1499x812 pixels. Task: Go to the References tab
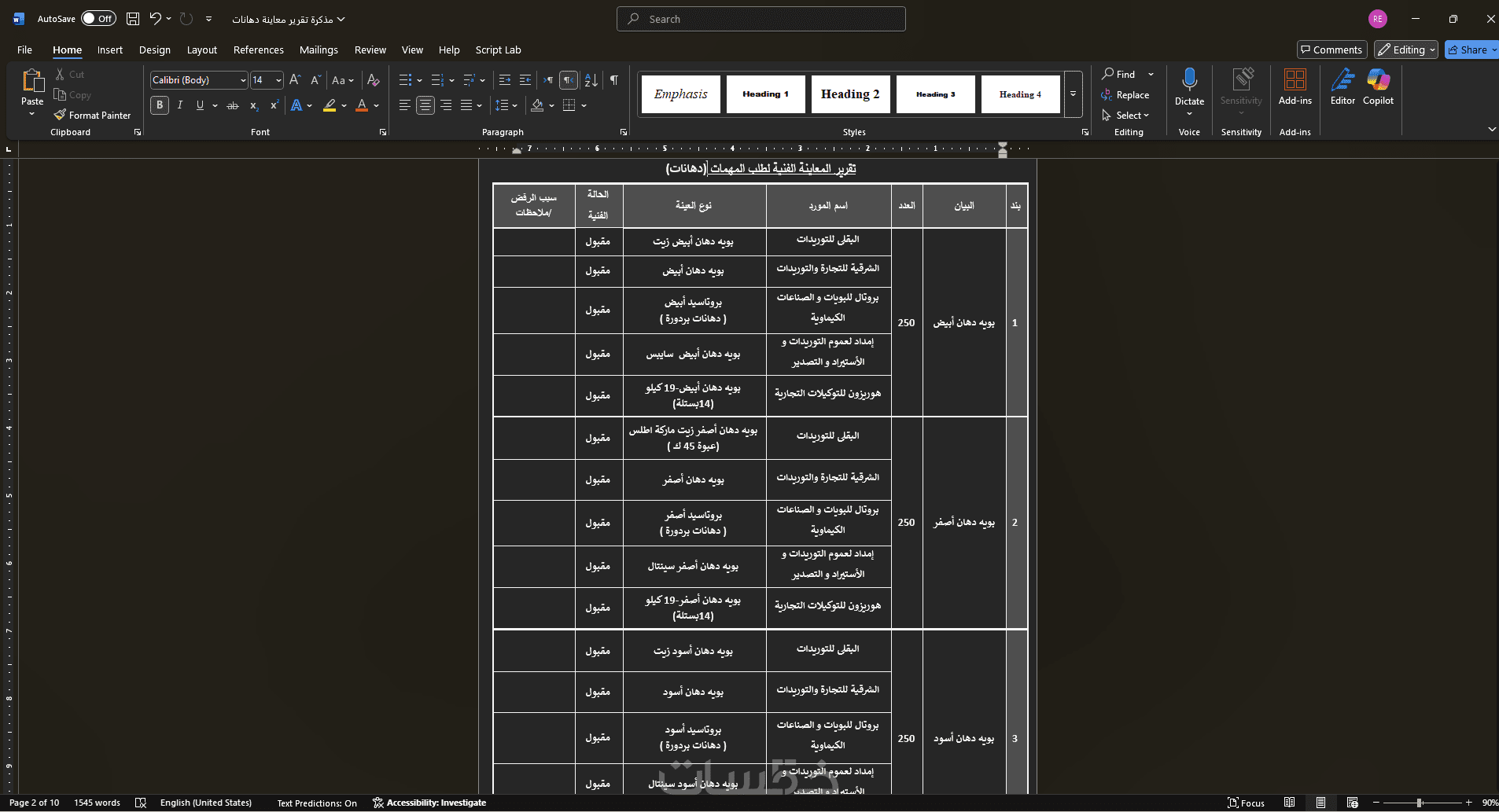coord(259,50)
